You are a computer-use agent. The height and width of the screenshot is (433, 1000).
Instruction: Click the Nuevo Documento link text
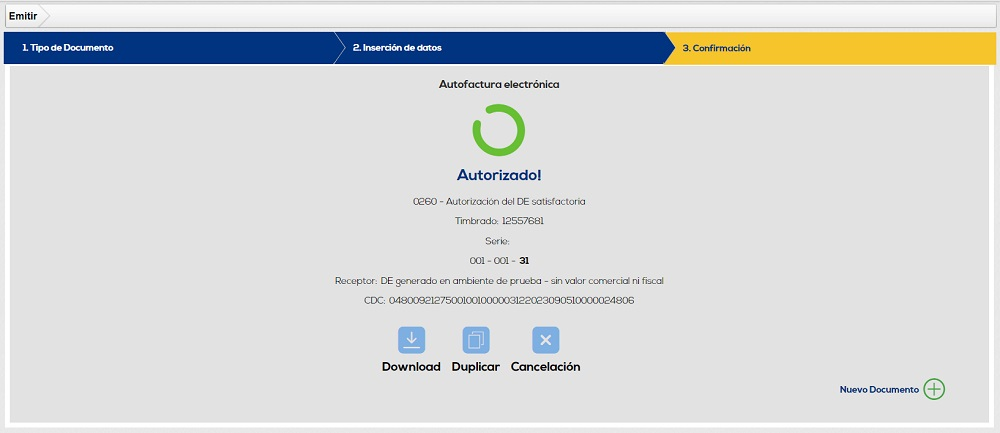point(879,389)
